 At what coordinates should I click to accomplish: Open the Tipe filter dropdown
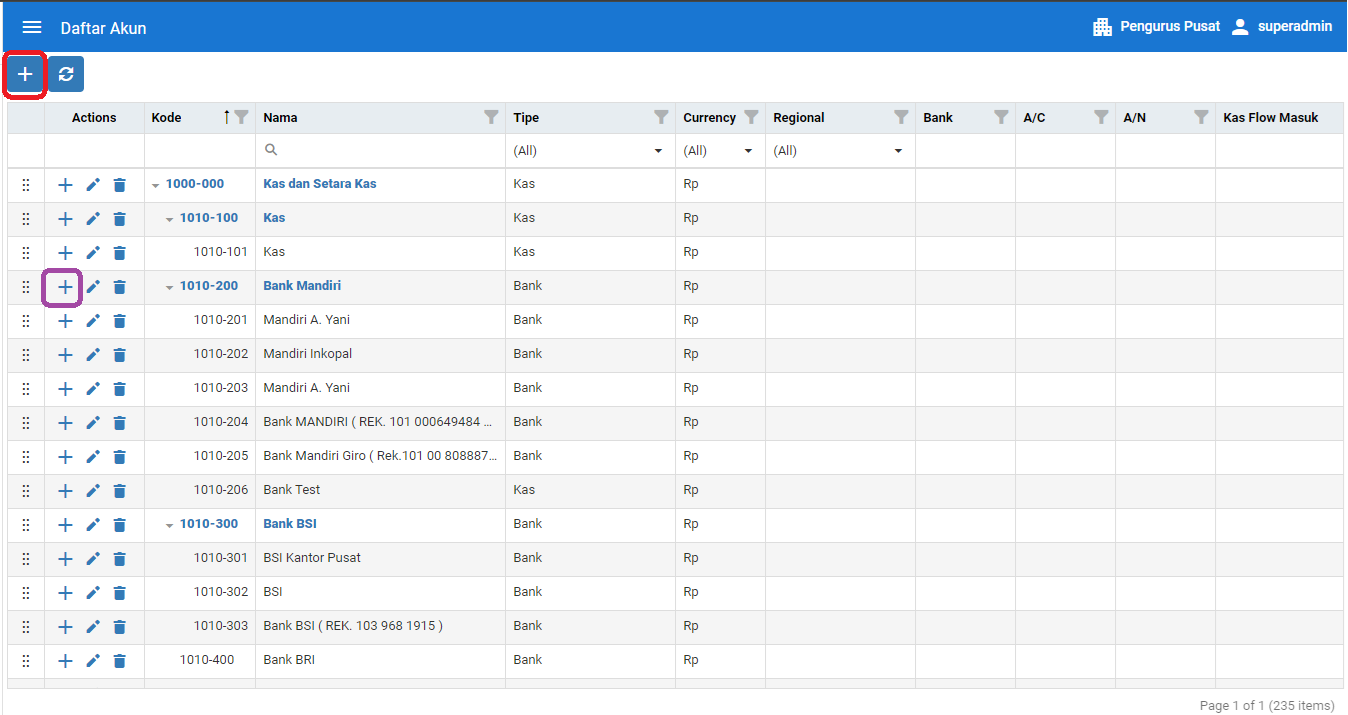pyautogui.click(x=588, y=151)
